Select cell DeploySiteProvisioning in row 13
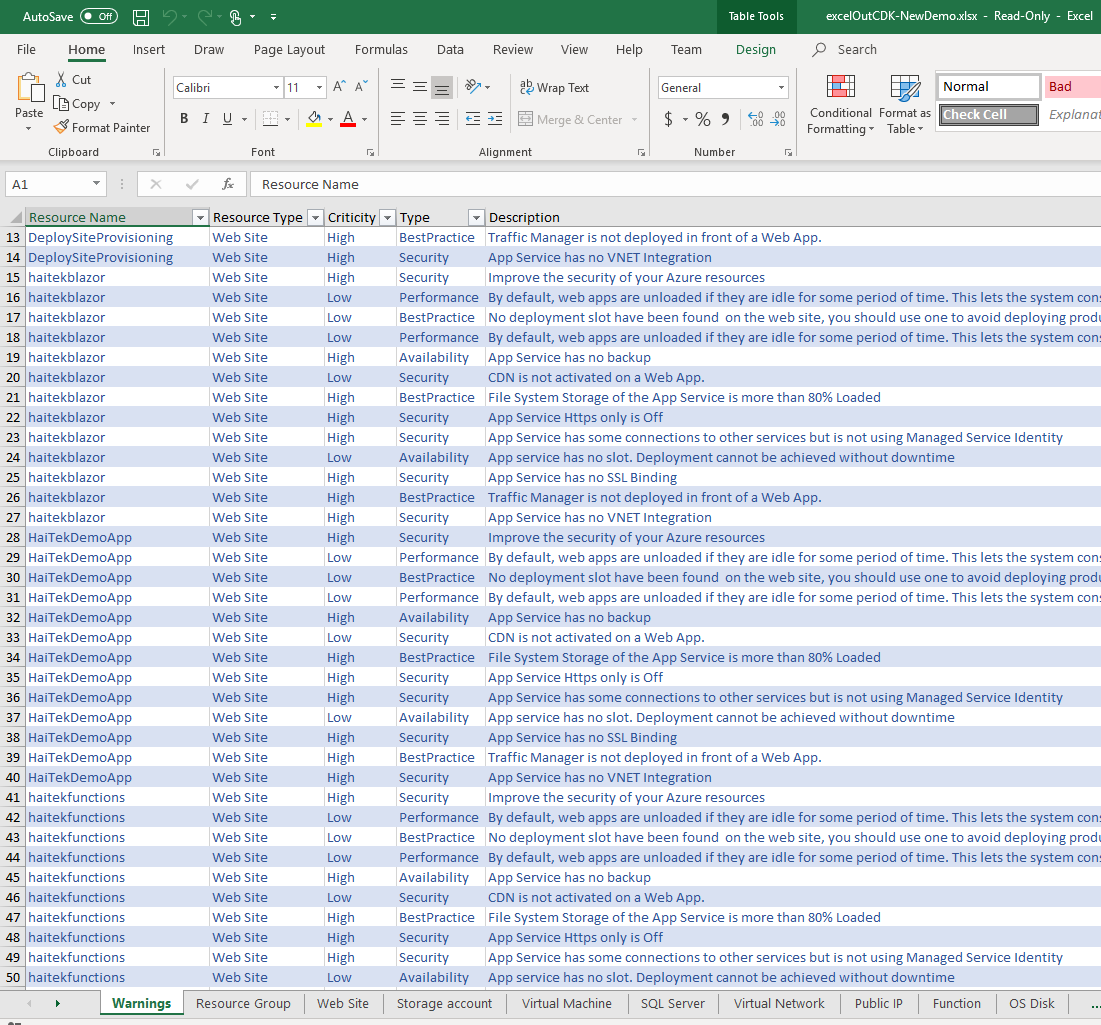1101x1025 pixels. [x=118, y=238]
